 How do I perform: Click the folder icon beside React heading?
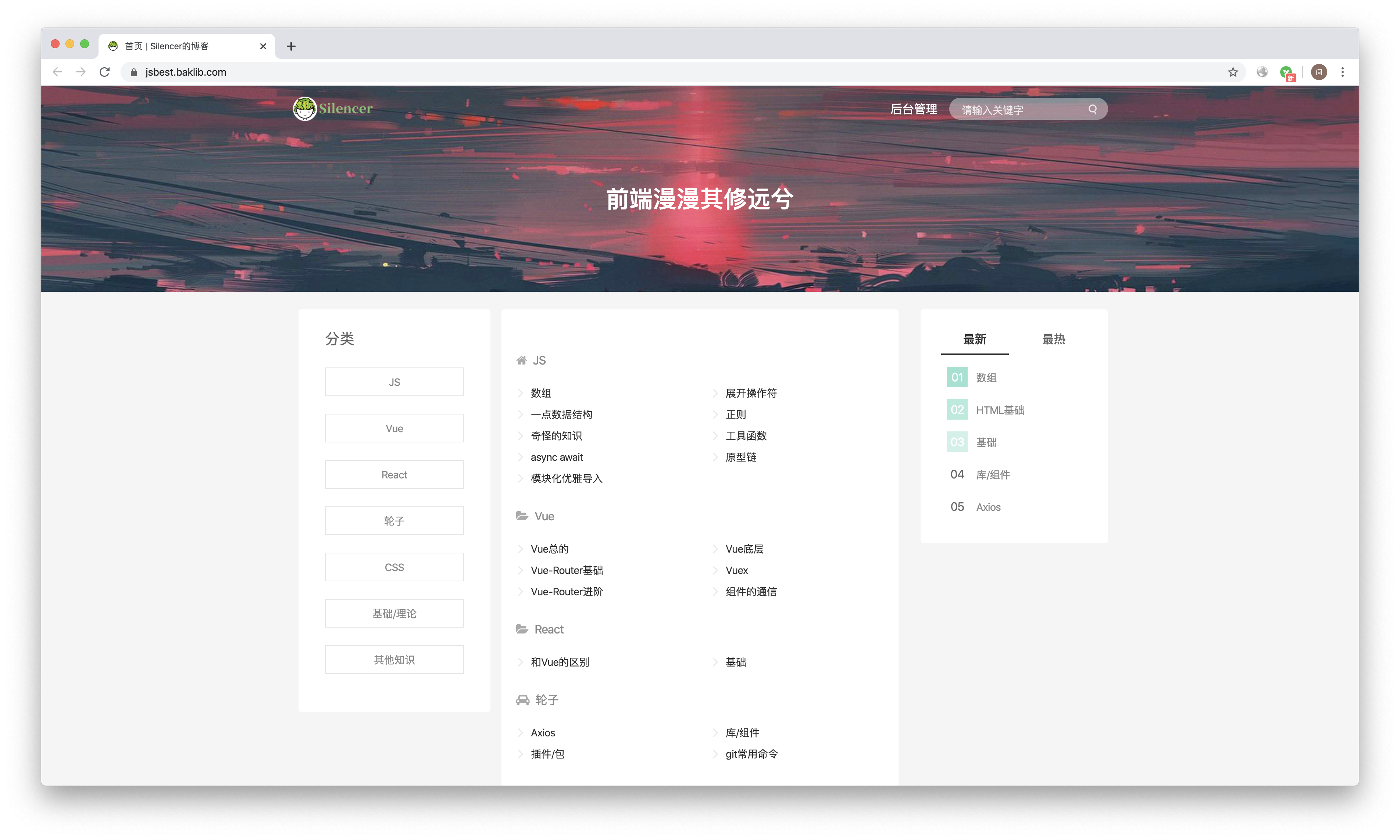(522, 629)
